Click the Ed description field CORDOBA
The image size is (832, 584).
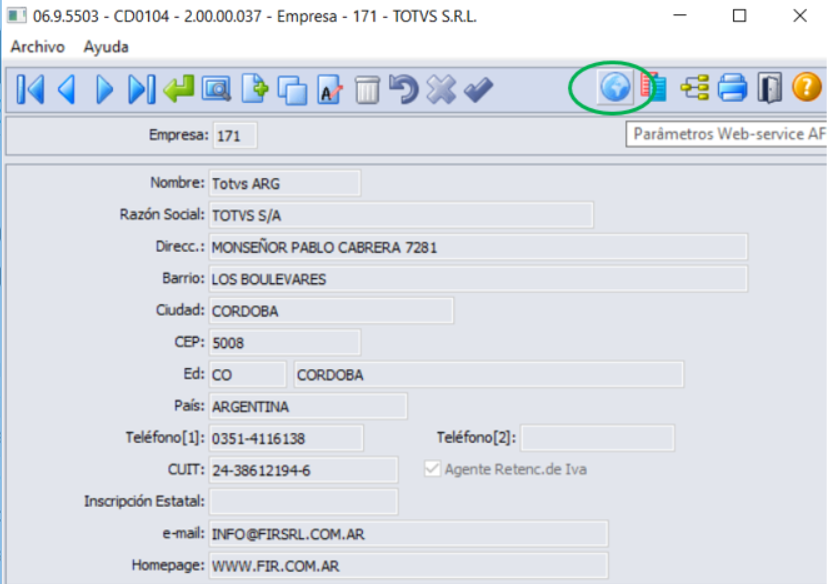click(489, 374)
